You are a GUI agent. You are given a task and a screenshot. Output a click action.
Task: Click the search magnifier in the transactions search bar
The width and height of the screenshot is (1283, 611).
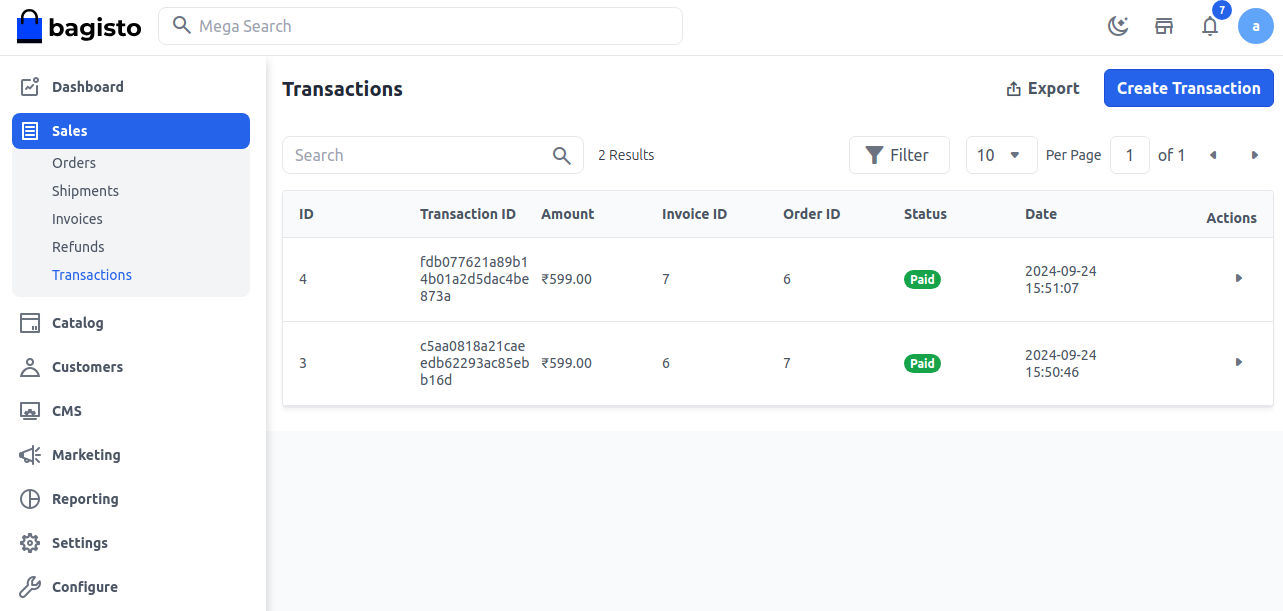(561, 155)
